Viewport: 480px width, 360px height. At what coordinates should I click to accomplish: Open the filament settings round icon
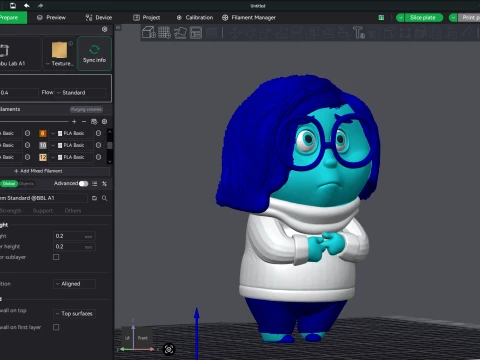(104, 122)
